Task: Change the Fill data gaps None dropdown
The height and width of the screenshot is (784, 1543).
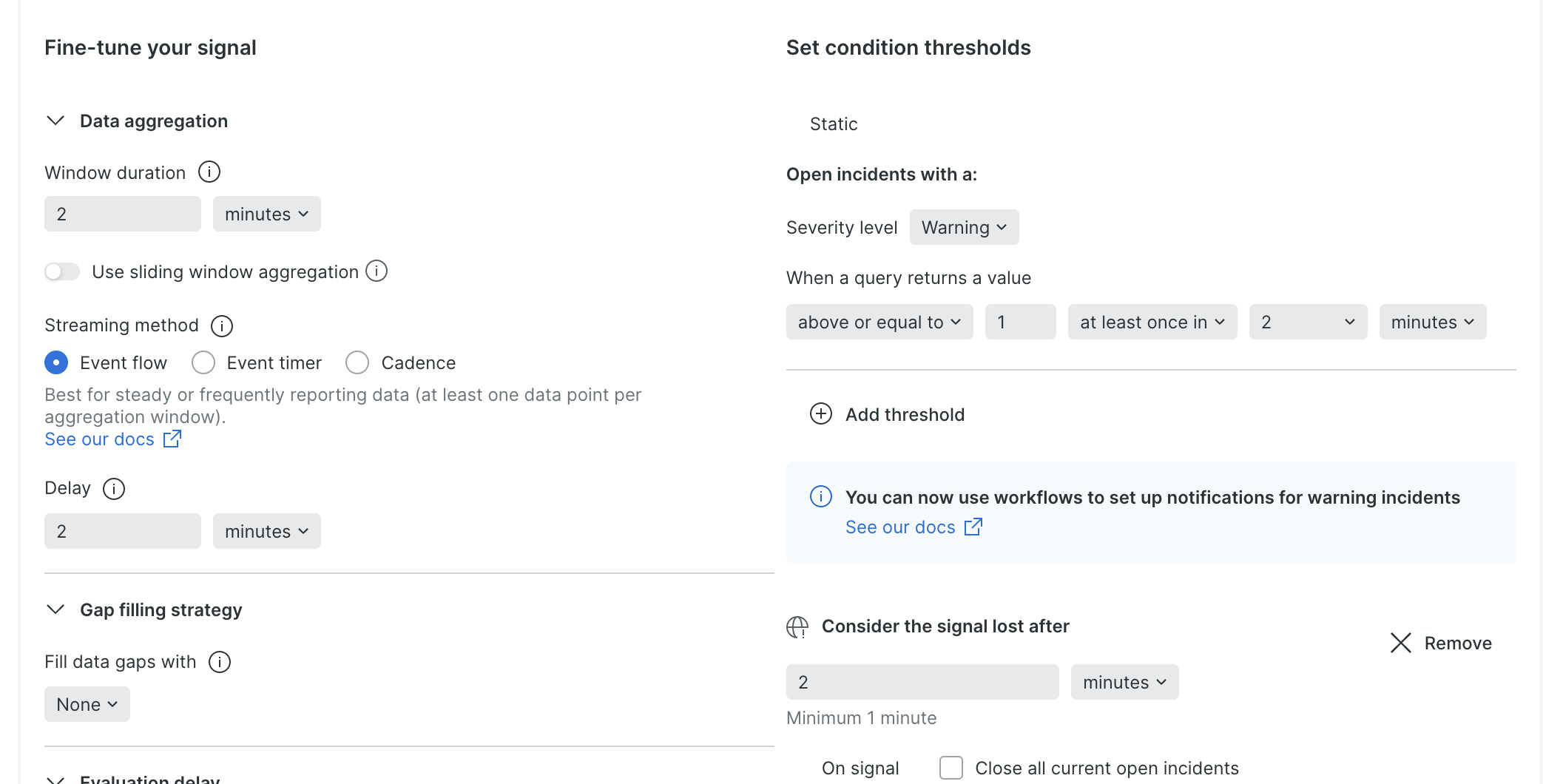Action: click(87, 703)
